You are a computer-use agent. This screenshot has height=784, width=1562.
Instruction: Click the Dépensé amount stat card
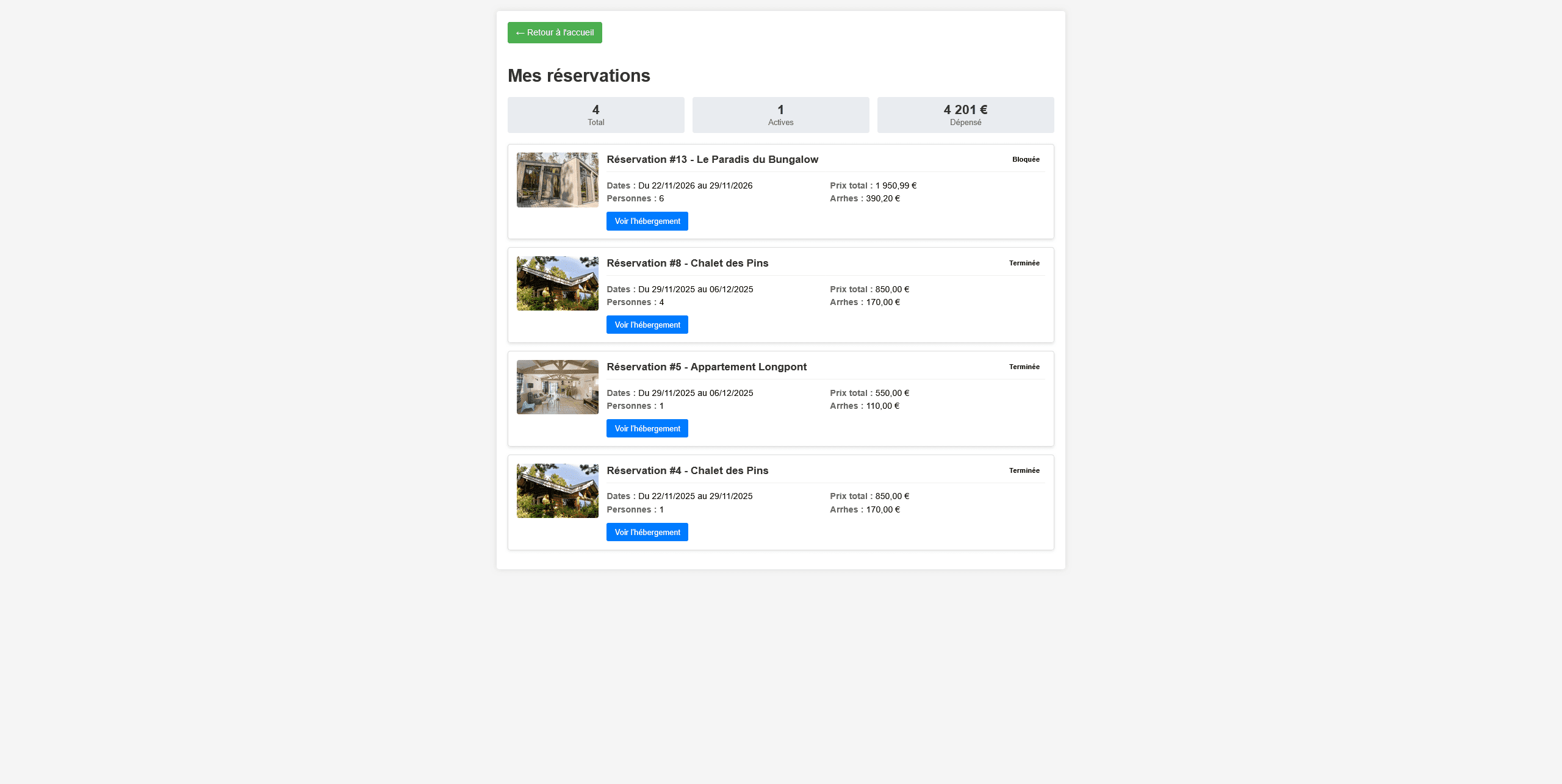pos(965,115)
